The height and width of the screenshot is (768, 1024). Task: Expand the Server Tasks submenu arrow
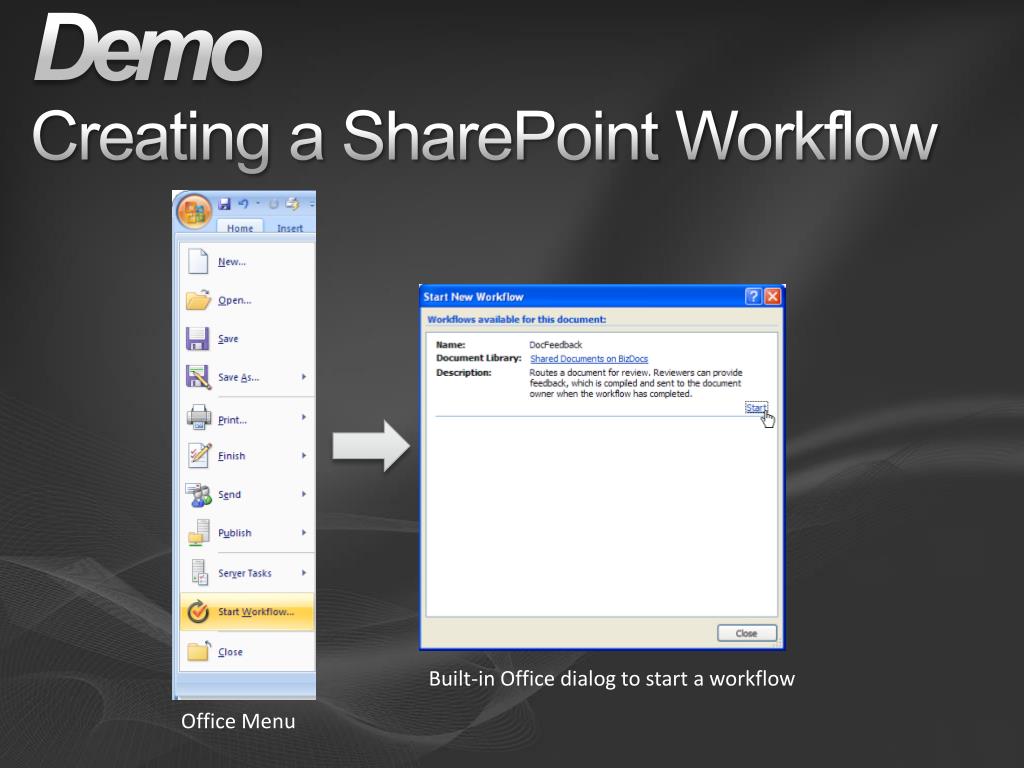[304, 573]
